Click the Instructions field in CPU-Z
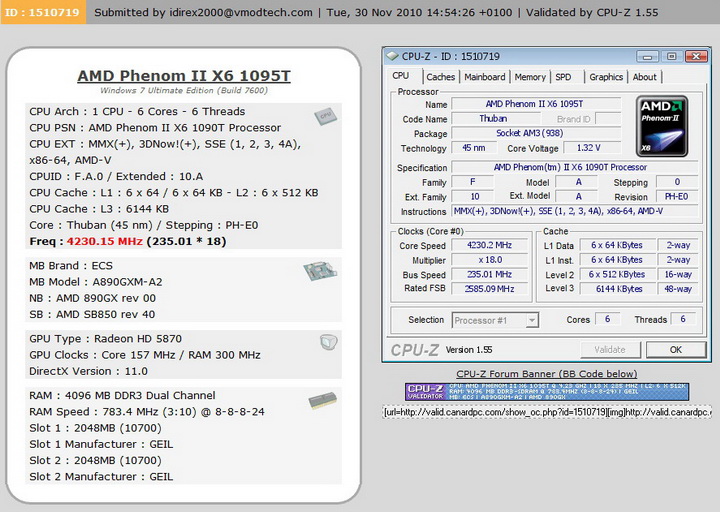Image resolution: width=720 pixels, height=512 pixels. pyautogui.click(x=575, y=211)
